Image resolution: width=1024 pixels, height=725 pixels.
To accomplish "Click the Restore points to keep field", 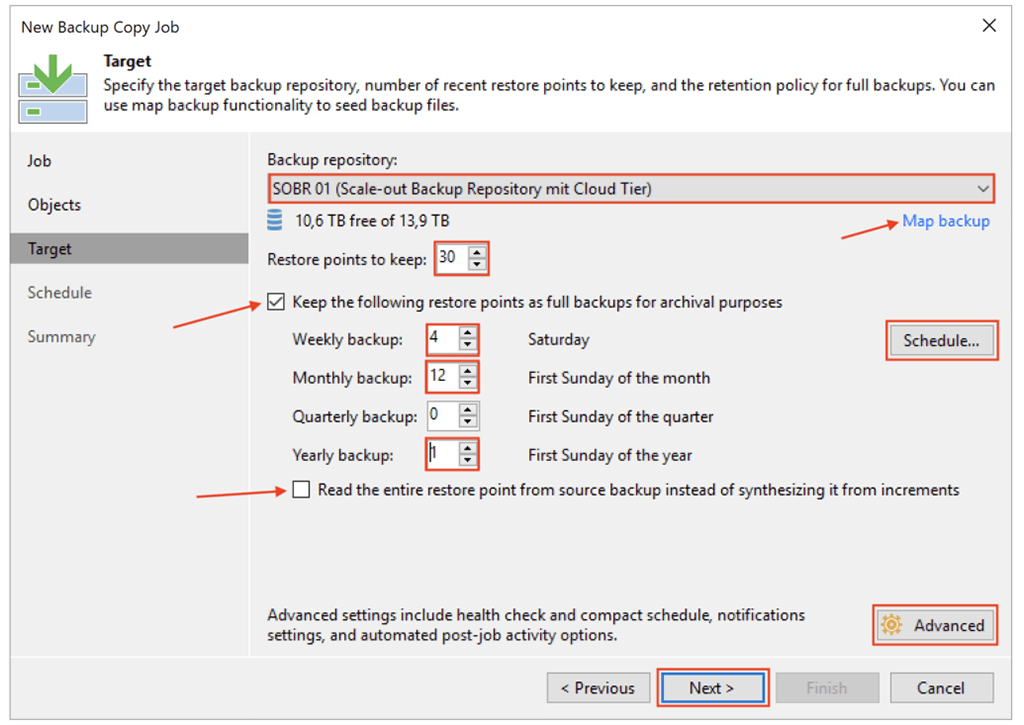I will 452,258.
